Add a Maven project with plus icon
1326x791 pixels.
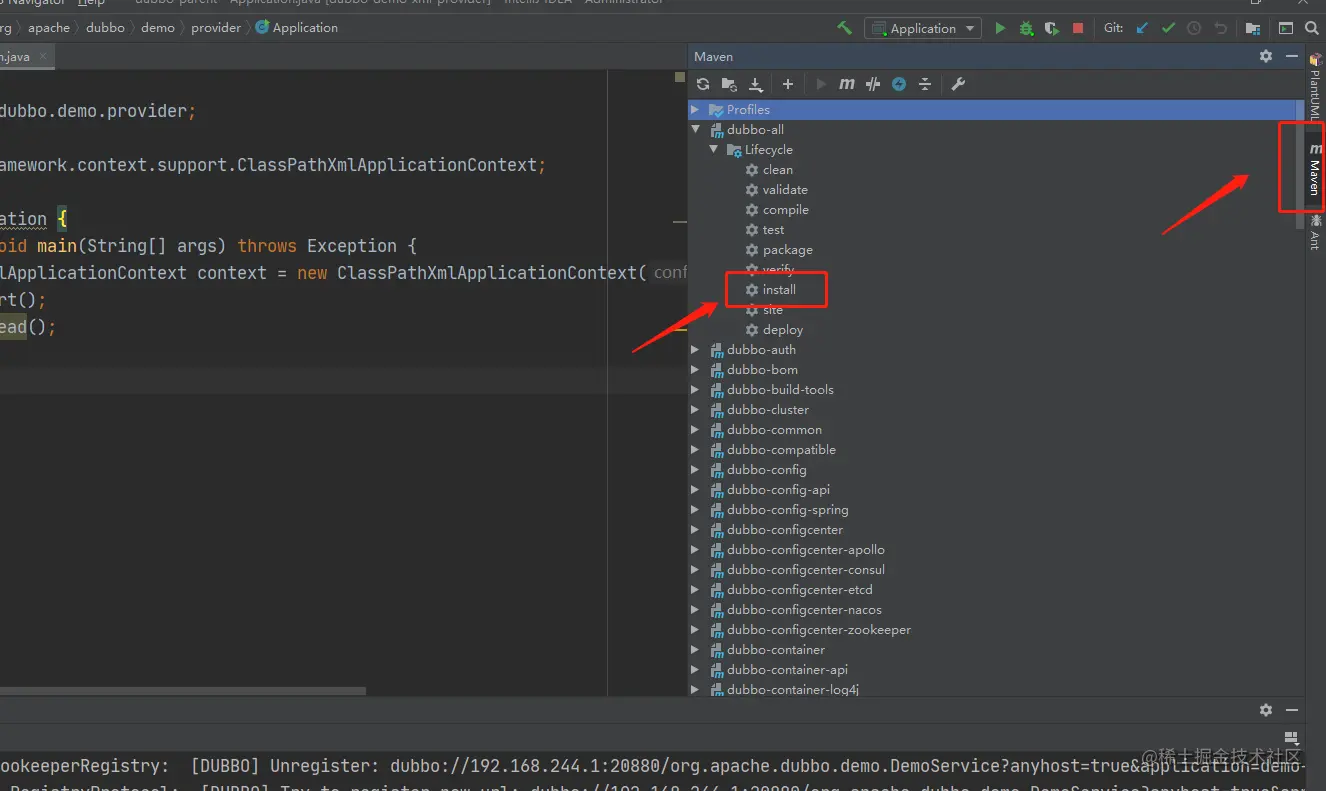pyautogui.click(x=788, y=84)
